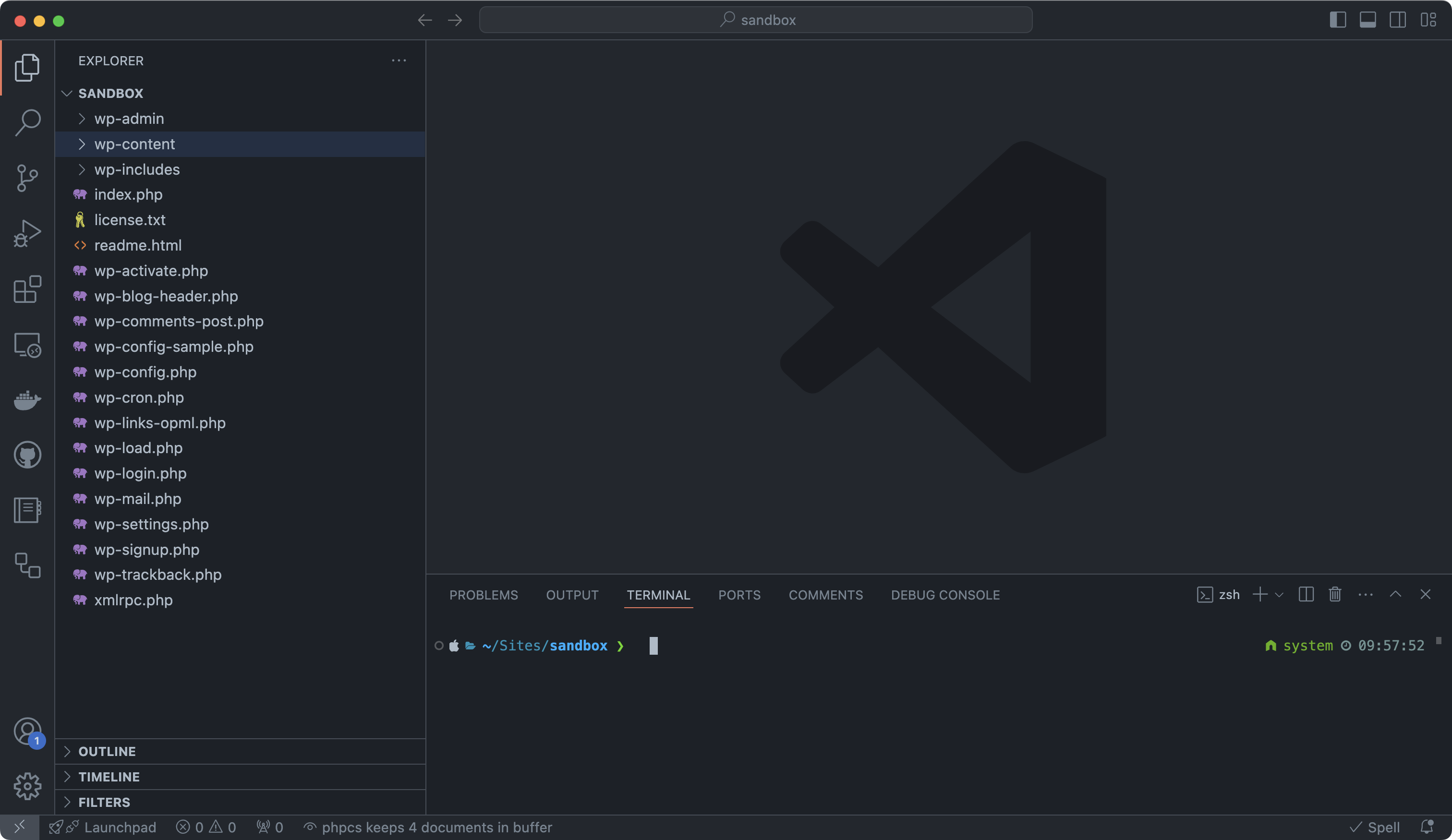Open wp-cron.php file
1452x840 pixels.
[x=240, y=397]
